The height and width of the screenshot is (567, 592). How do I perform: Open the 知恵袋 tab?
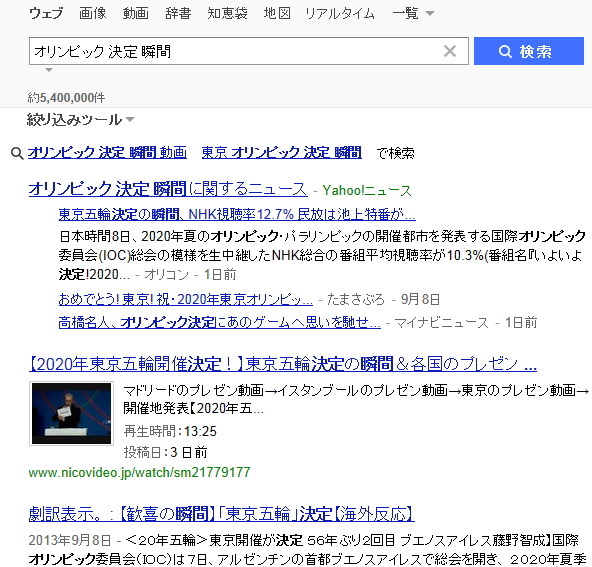227,14
